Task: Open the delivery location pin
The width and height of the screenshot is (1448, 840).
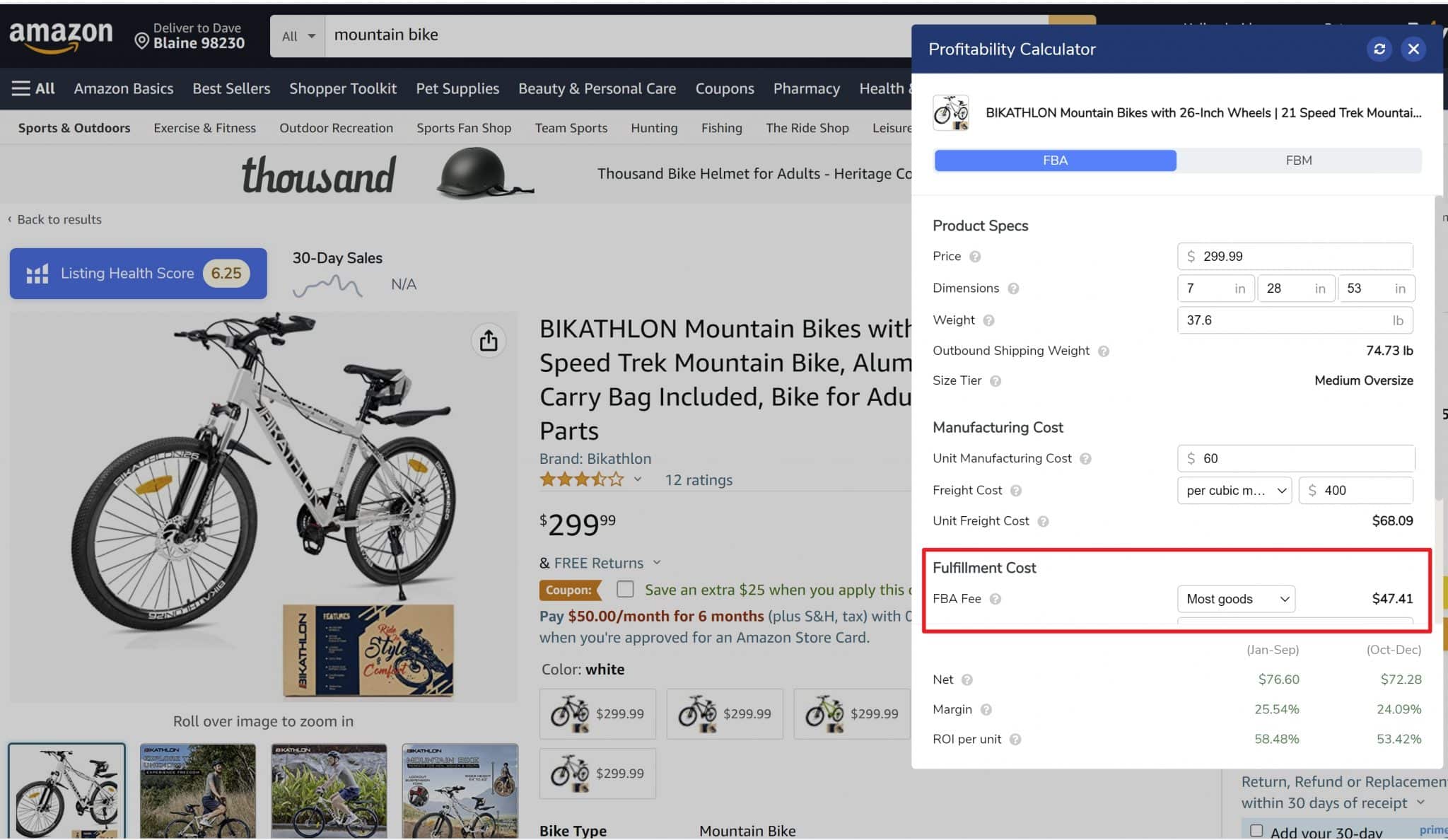Action: click(141, 42)
